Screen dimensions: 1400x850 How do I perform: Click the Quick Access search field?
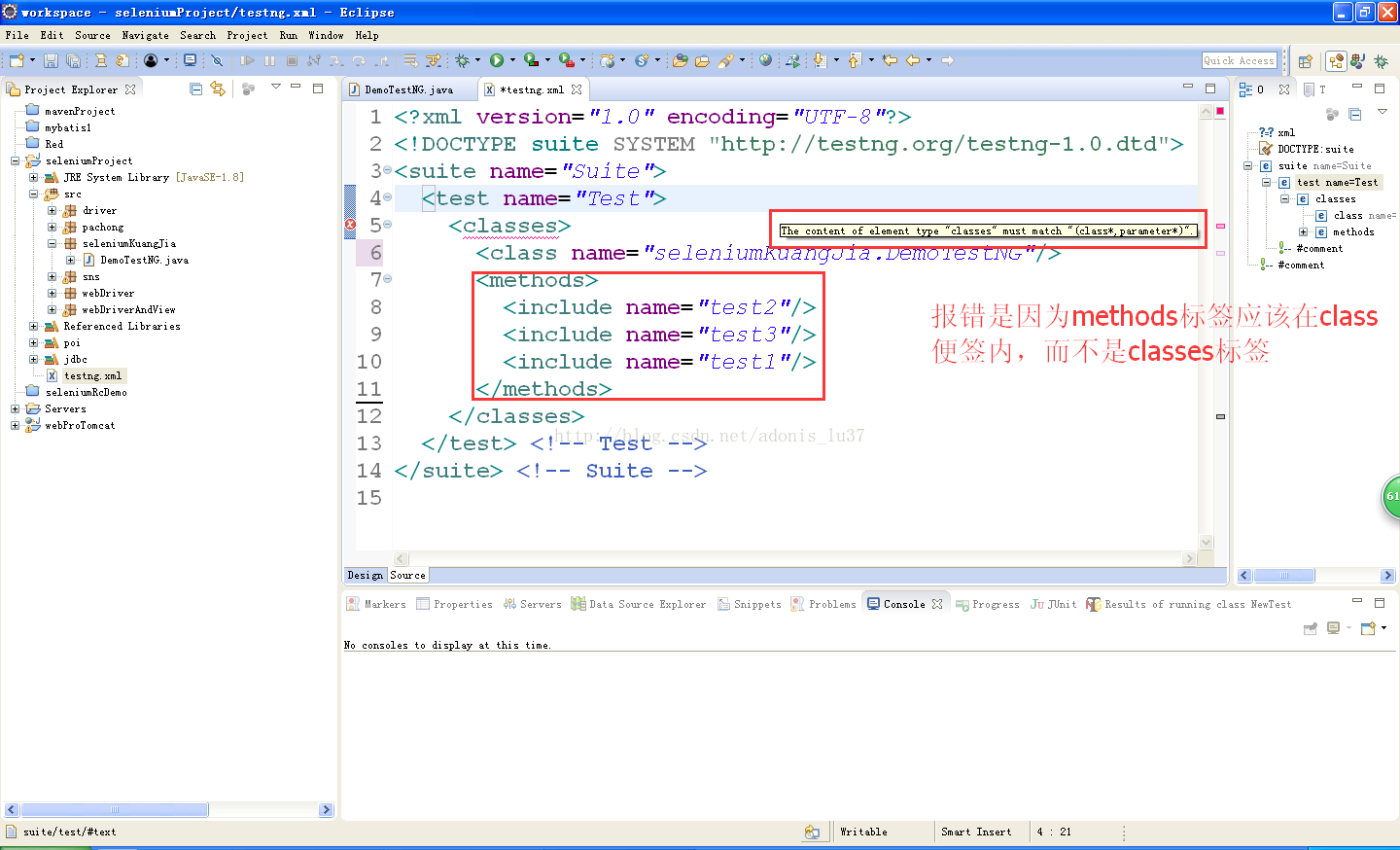click(1239, 60)
